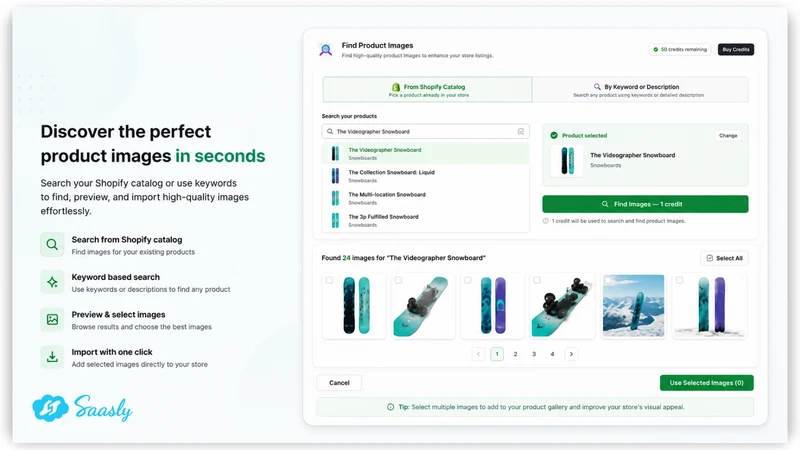The width and height of the screenshot is (800, 450).
Task: Switch to By Keyword or Description tab
Action: [640, 90]
